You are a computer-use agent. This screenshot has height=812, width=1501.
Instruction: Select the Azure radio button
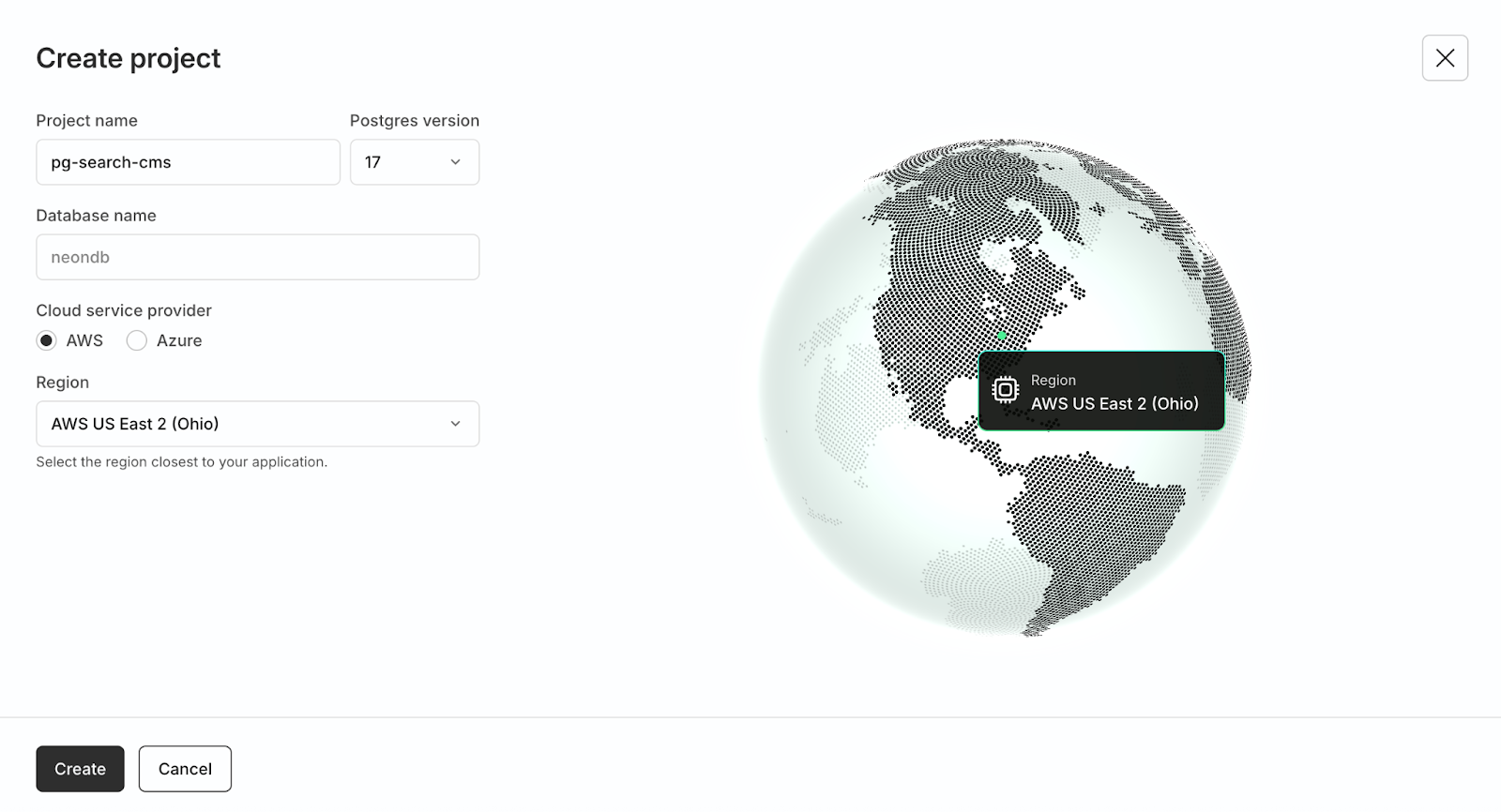click(137, 340)
